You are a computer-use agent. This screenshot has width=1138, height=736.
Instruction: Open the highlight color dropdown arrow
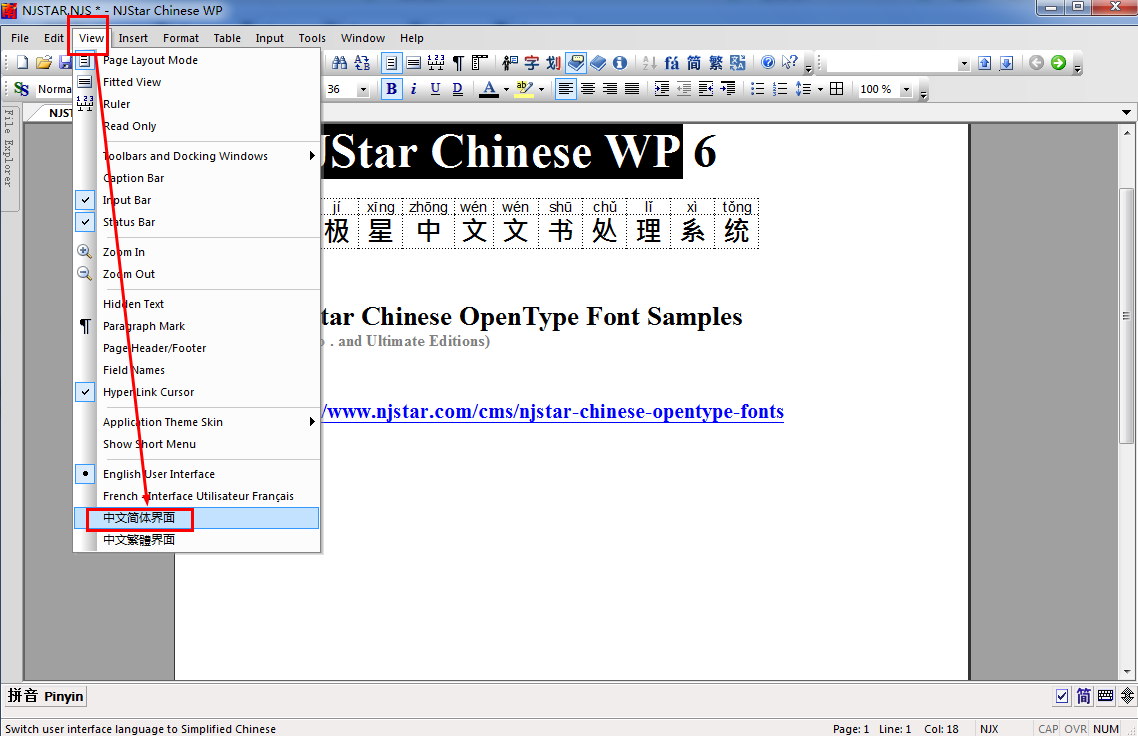point(541,89)
